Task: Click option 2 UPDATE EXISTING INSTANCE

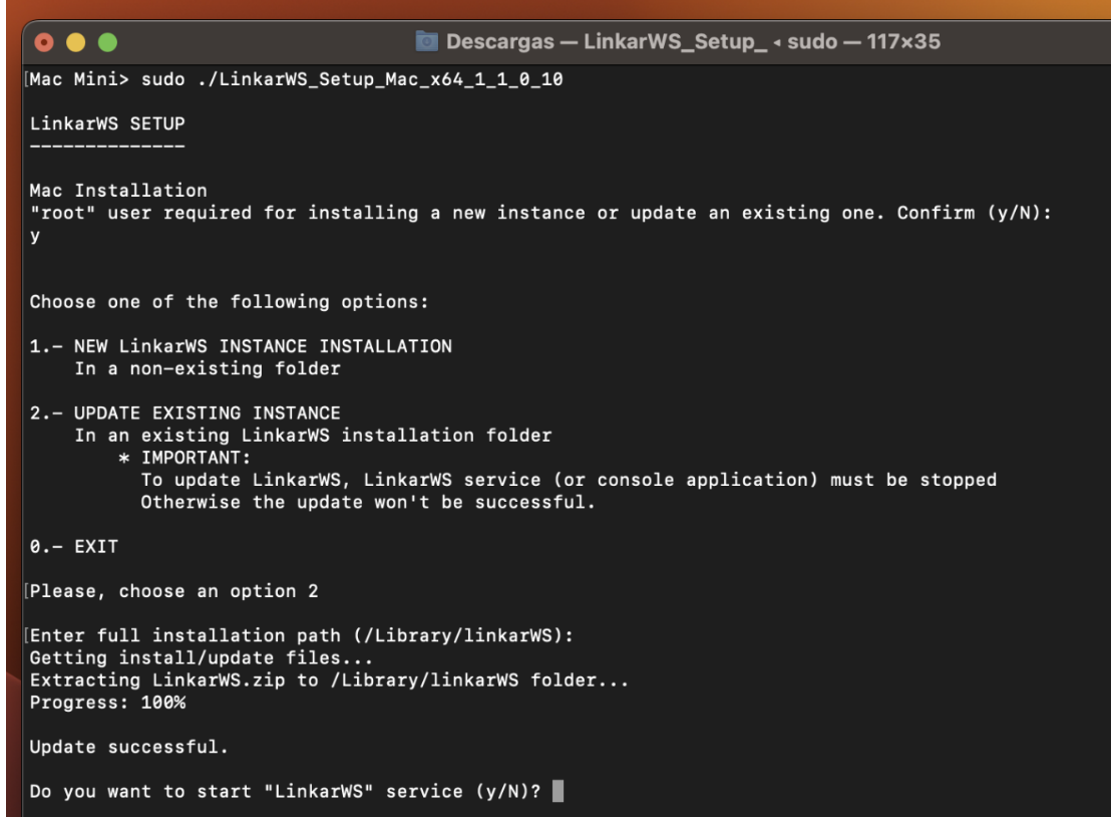Action: pos(185,413)
